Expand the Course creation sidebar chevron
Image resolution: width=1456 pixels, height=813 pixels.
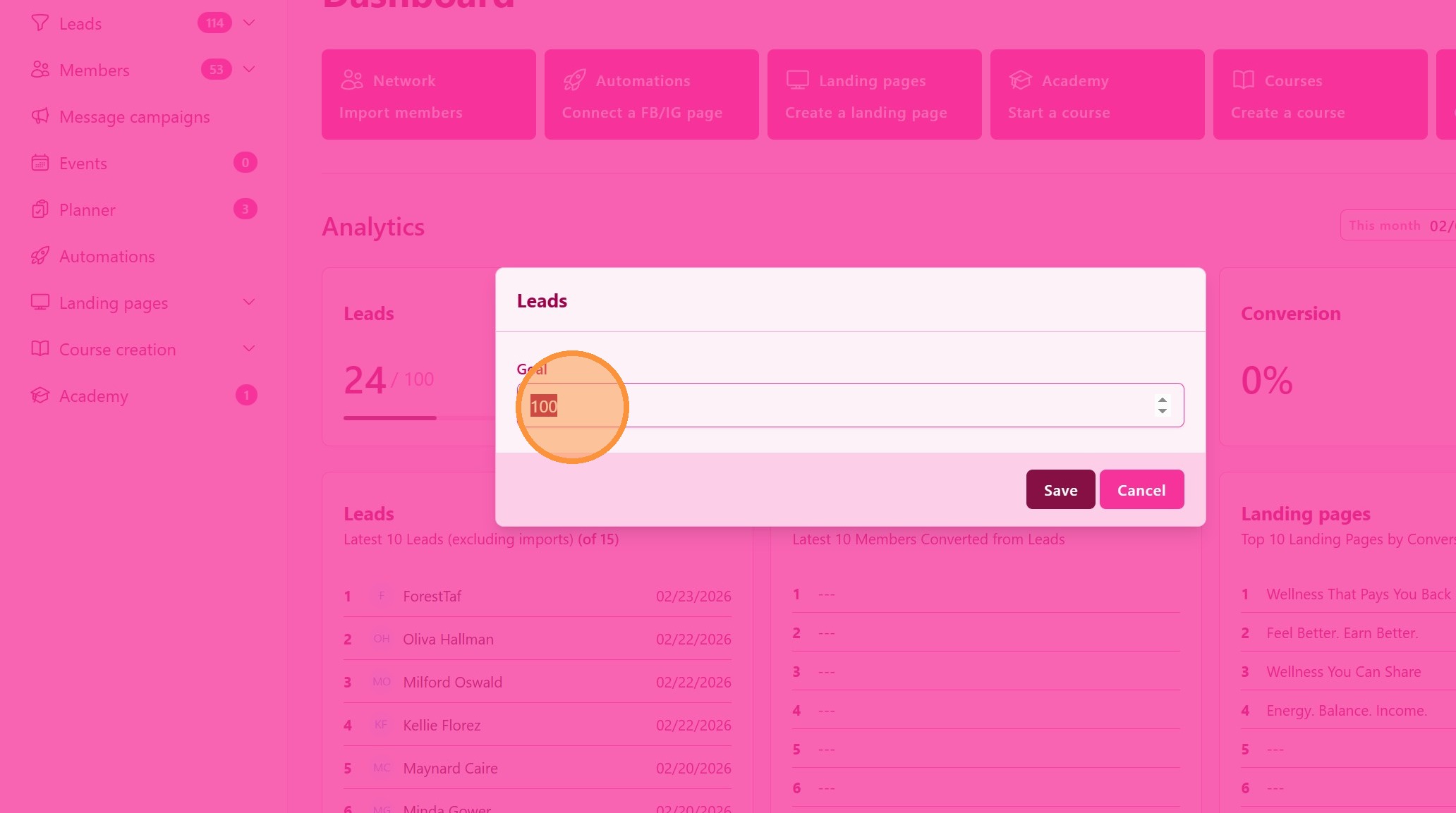pos(249,349)
